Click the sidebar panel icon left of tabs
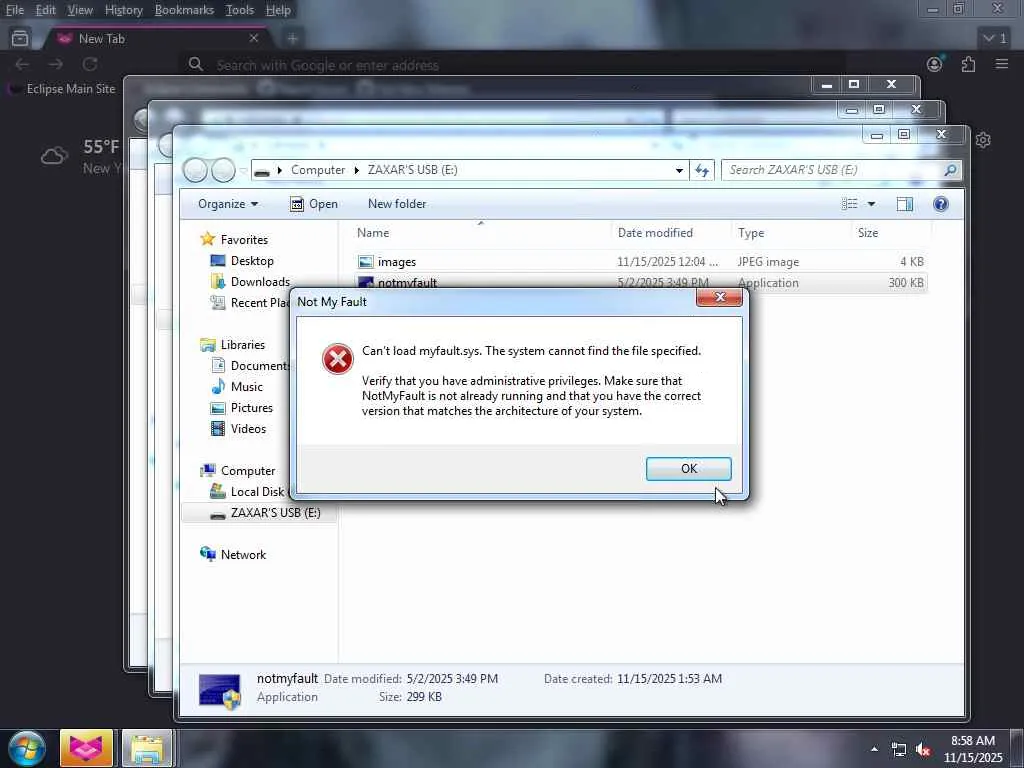This screenshot has width=1024, height=768. click(20, 39)
